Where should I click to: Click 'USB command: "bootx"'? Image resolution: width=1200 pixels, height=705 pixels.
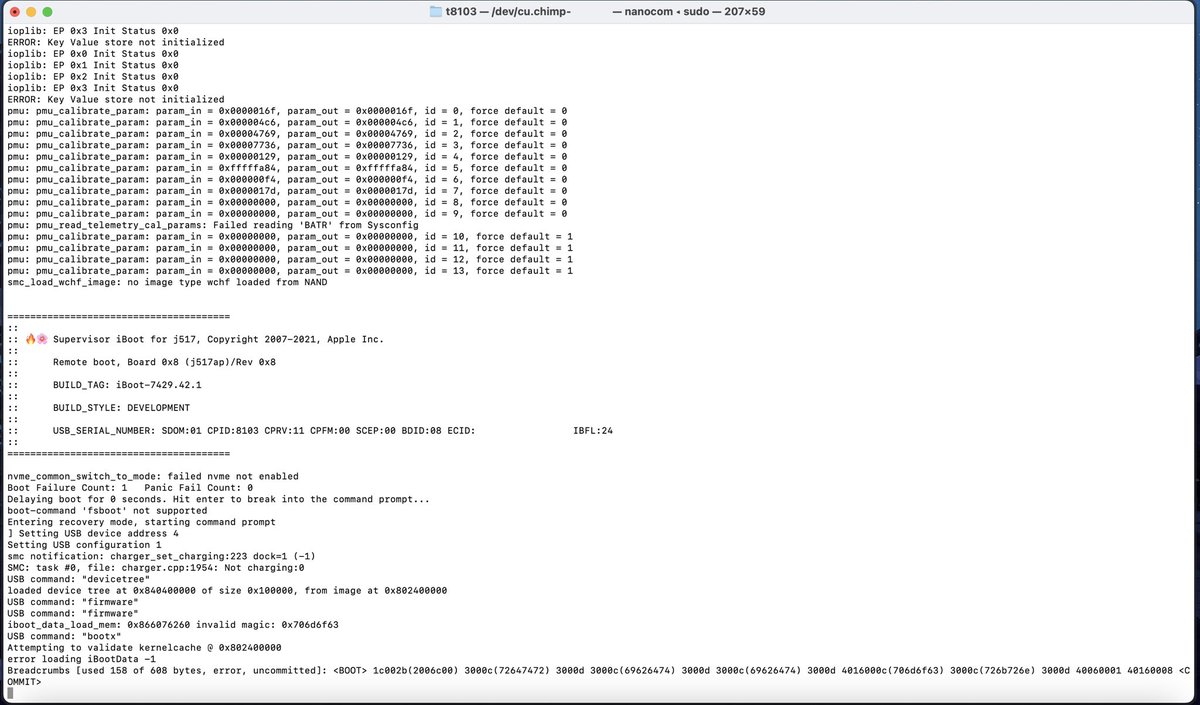[x=64, y=636]
